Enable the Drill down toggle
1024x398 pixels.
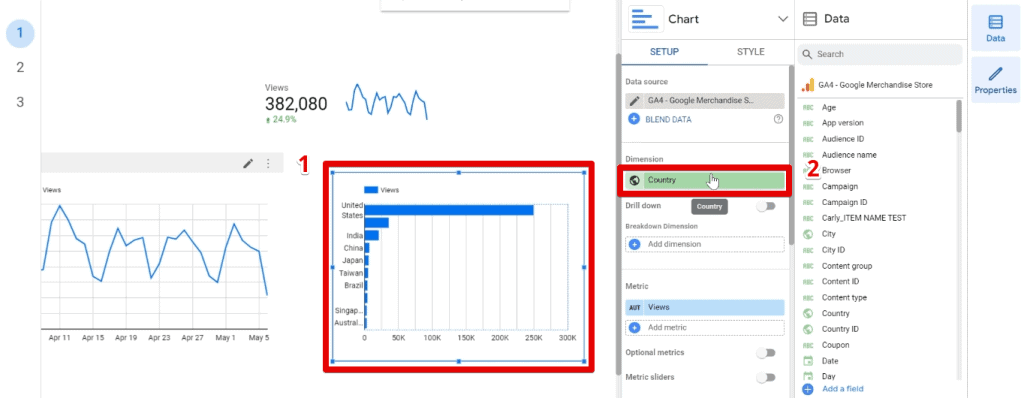[765, 206]
